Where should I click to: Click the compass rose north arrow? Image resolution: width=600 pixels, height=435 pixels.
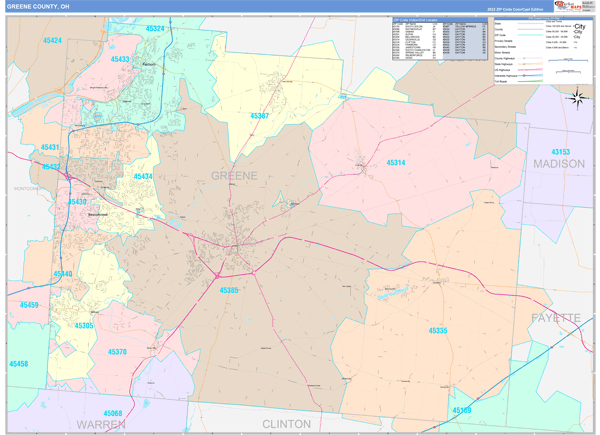(577, 97)
